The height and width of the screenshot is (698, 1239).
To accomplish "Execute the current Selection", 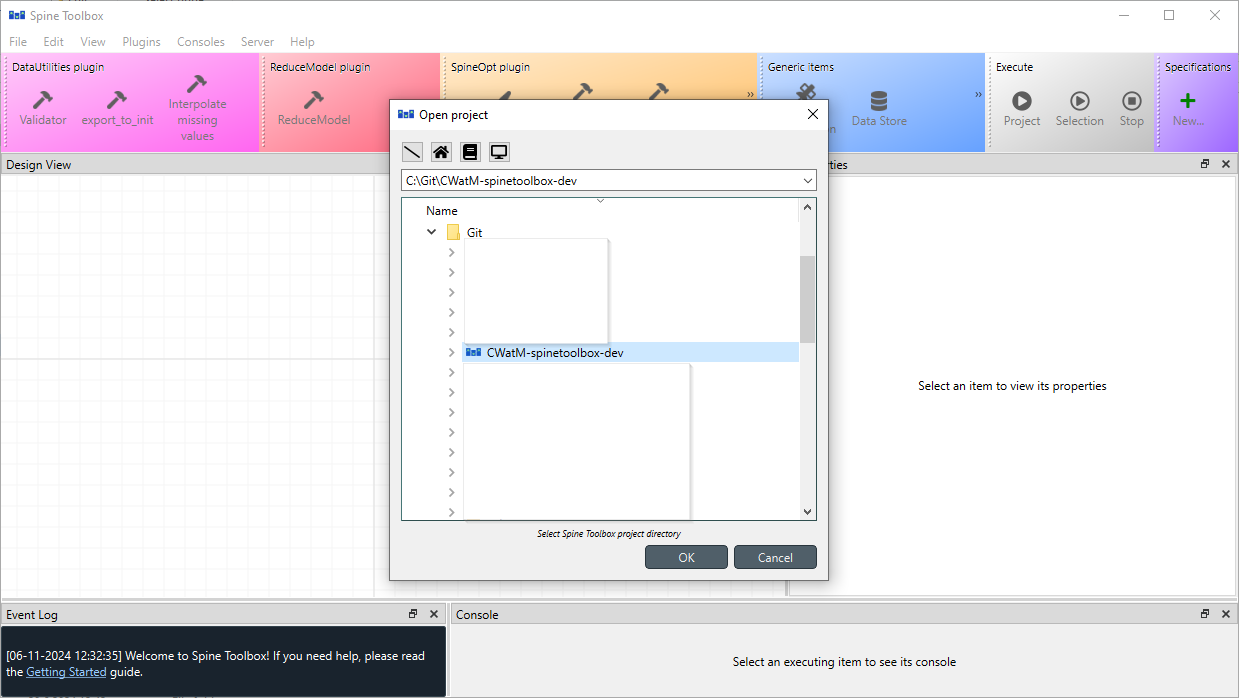I will 1080,109.
